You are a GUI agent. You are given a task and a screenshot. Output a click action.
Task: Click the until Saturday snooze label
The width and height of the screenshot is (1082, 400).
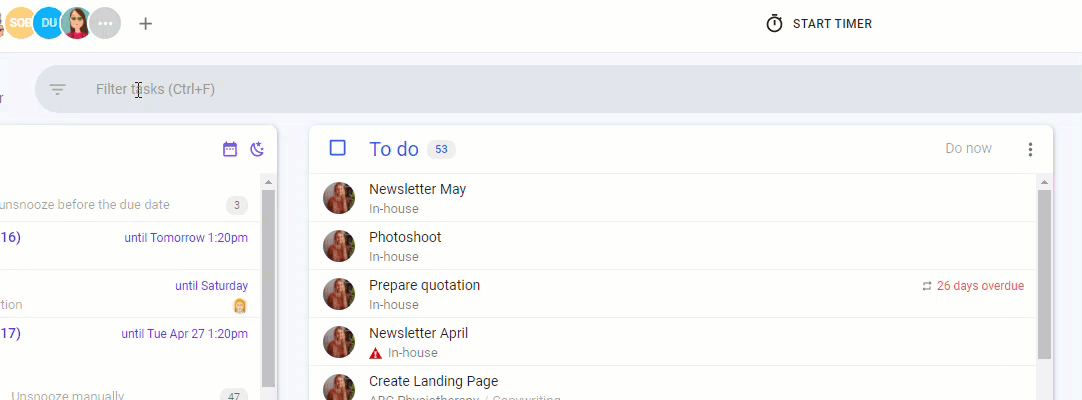tap(211, 286)
